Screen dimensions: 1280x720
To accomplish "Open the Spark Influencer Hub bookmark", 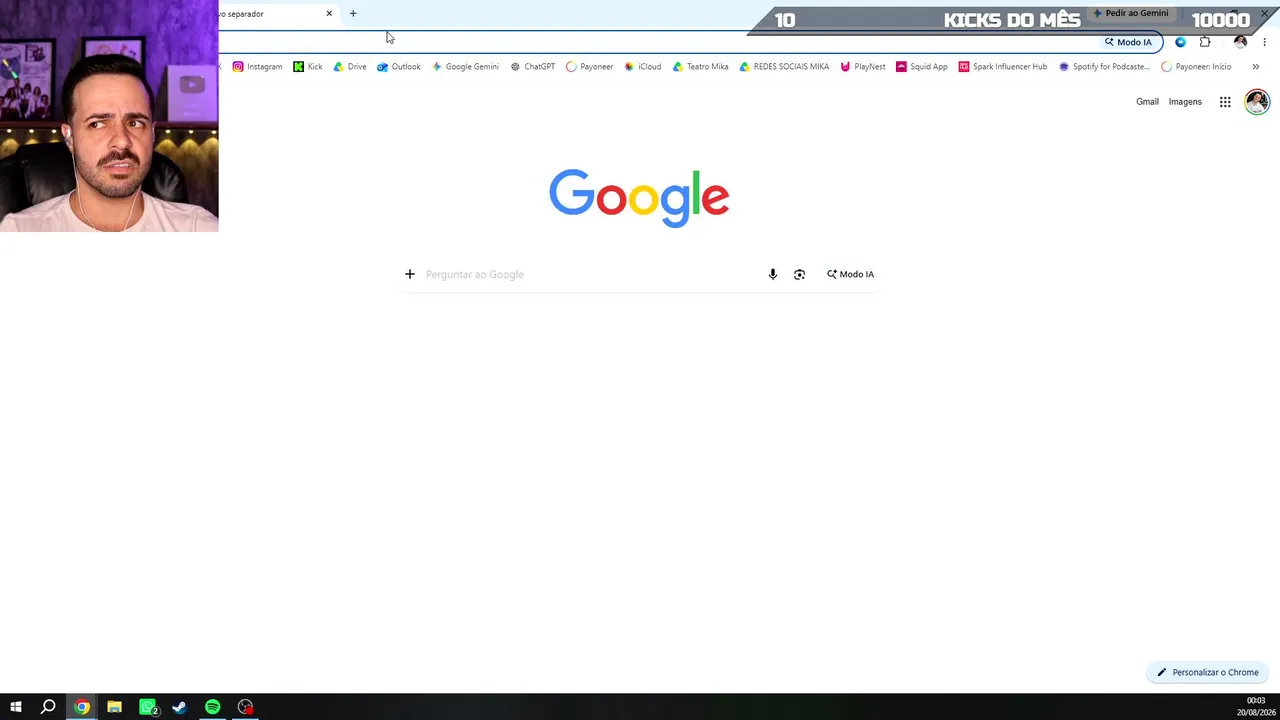I will click(1002, 67).
